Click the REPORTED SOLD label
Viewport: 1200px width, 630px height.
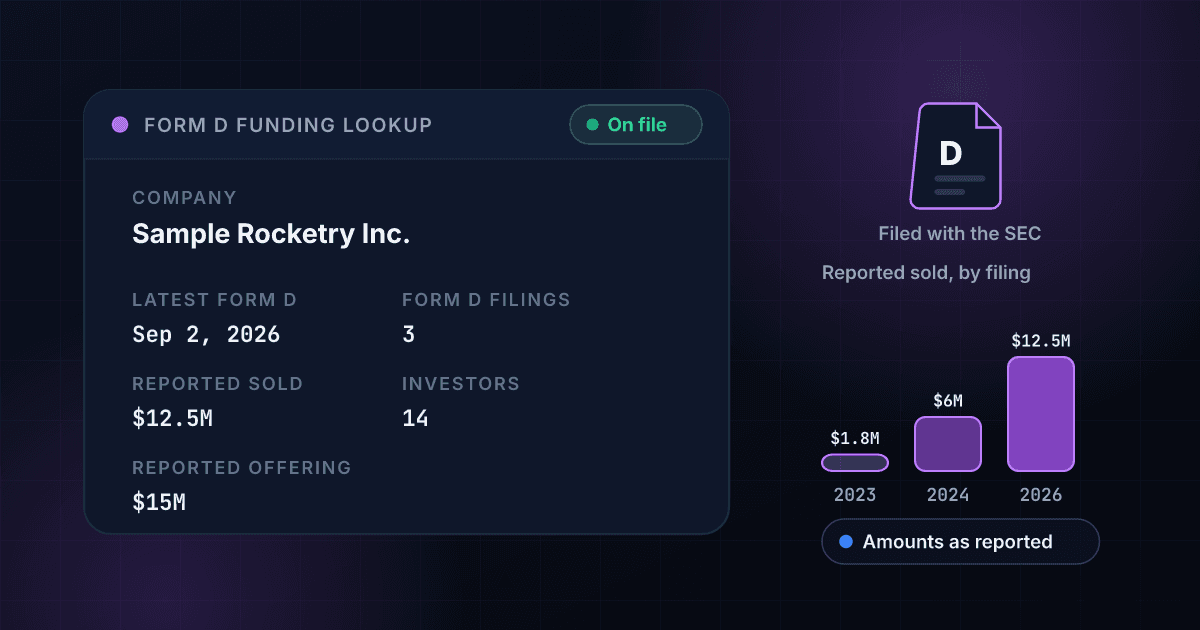(217, 383)
